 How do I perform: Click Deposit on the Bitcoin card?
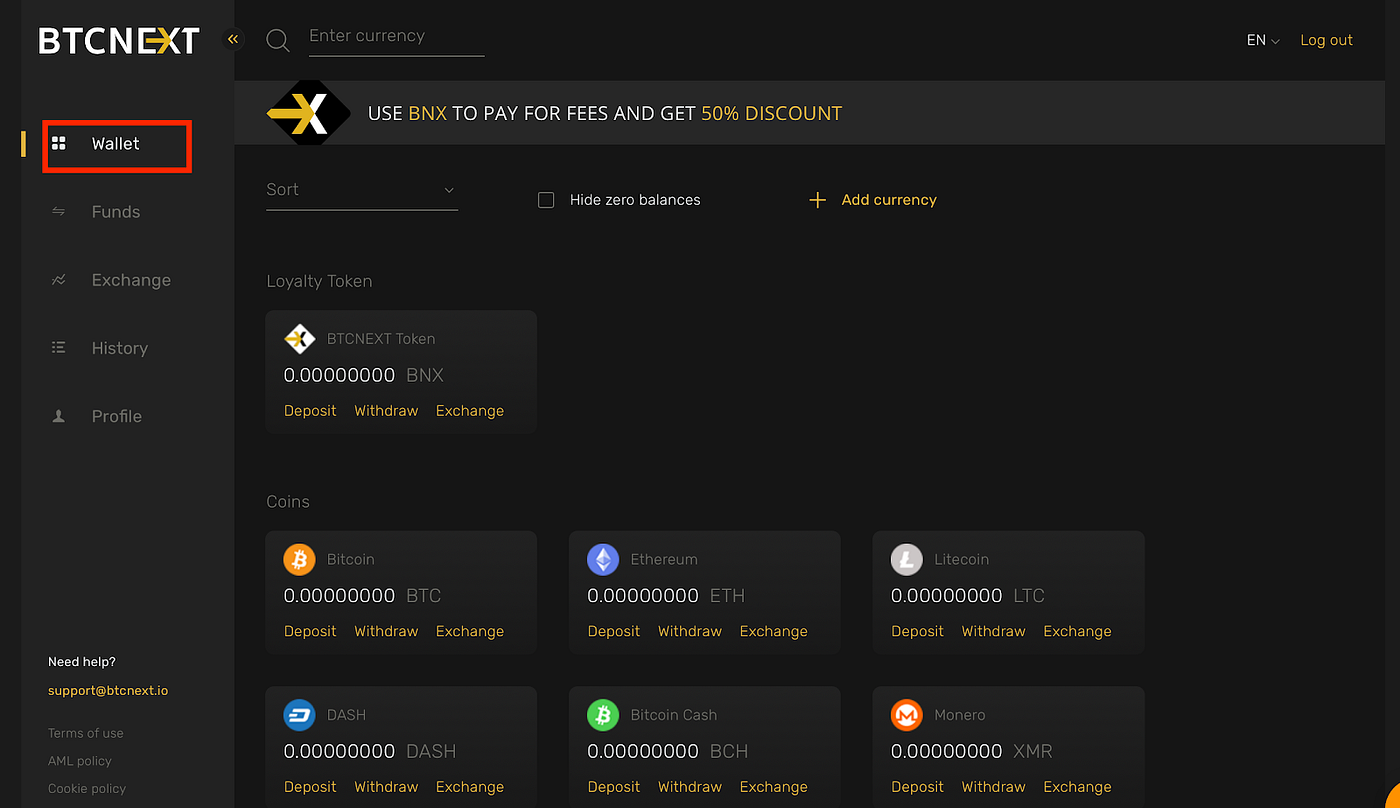310,631
